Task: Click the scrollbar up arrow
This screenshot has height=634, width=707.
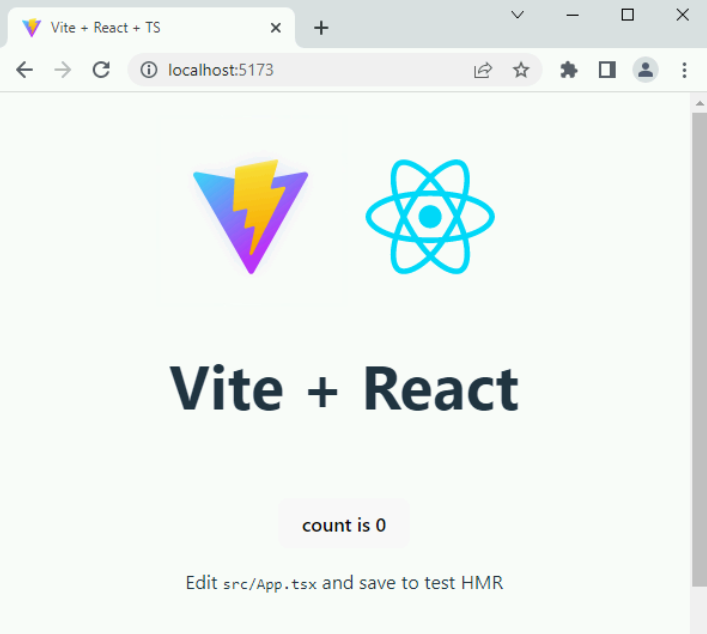Action: [x=699, y=104]
